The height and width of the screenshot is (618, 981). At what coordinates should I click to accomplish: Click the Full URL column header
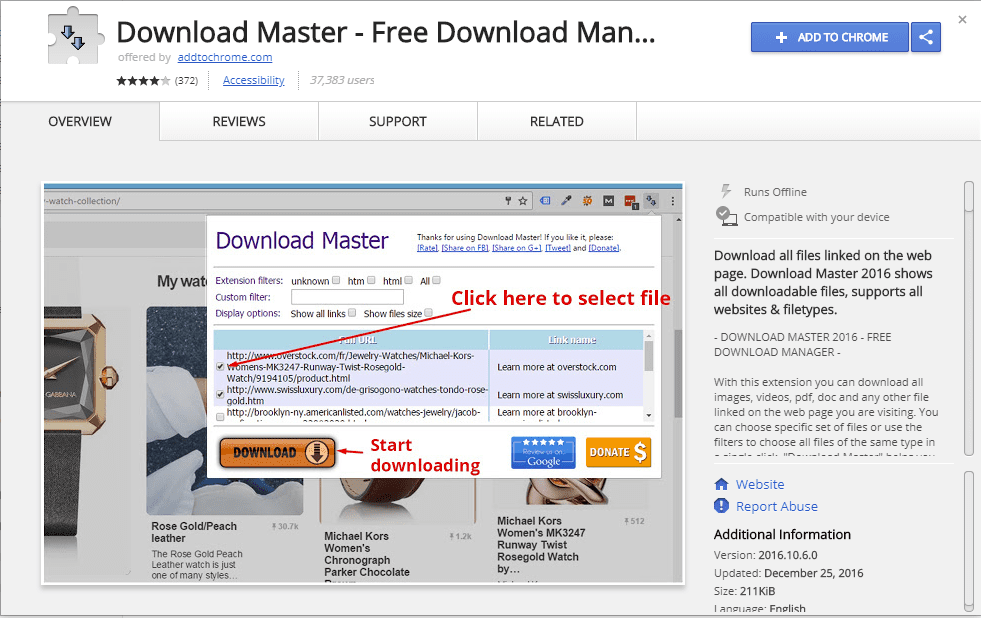pos(351,340)
